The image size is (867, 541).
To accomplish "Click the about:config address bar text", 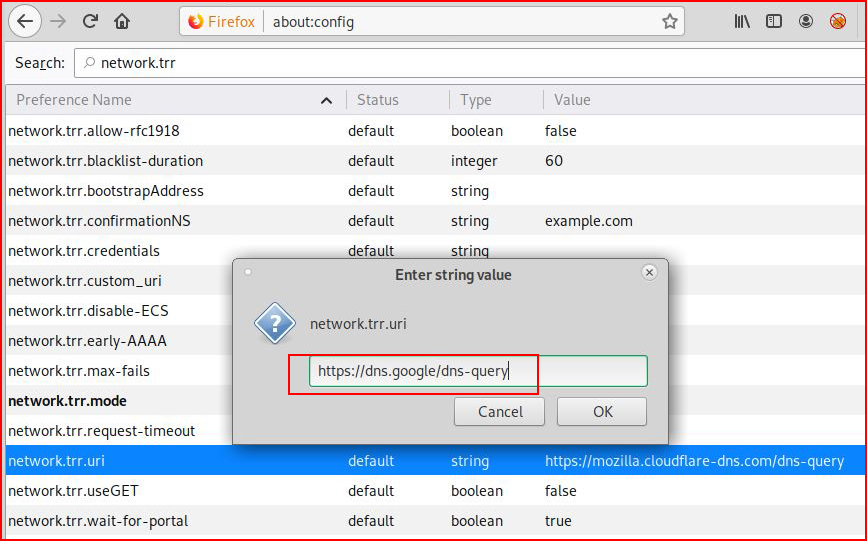I will 313,22.
